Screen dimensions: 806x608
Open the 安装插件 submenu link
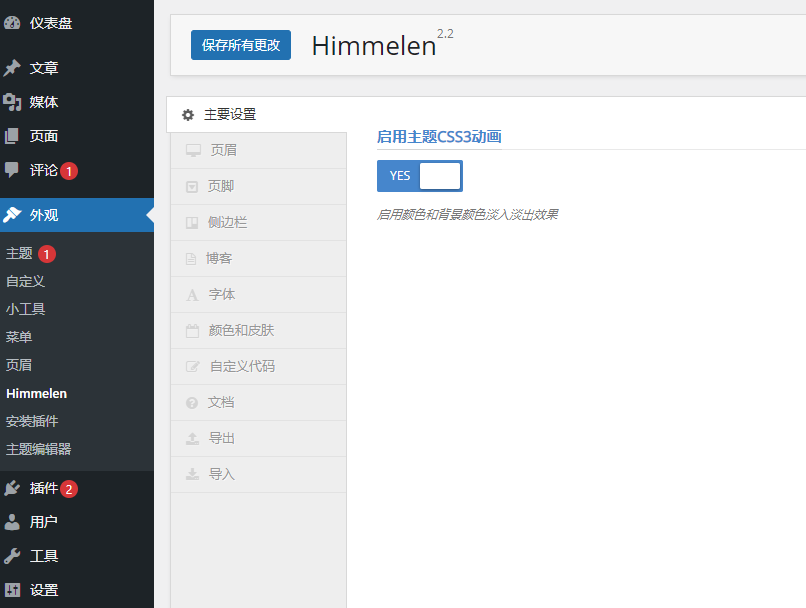tap(32, 421)
